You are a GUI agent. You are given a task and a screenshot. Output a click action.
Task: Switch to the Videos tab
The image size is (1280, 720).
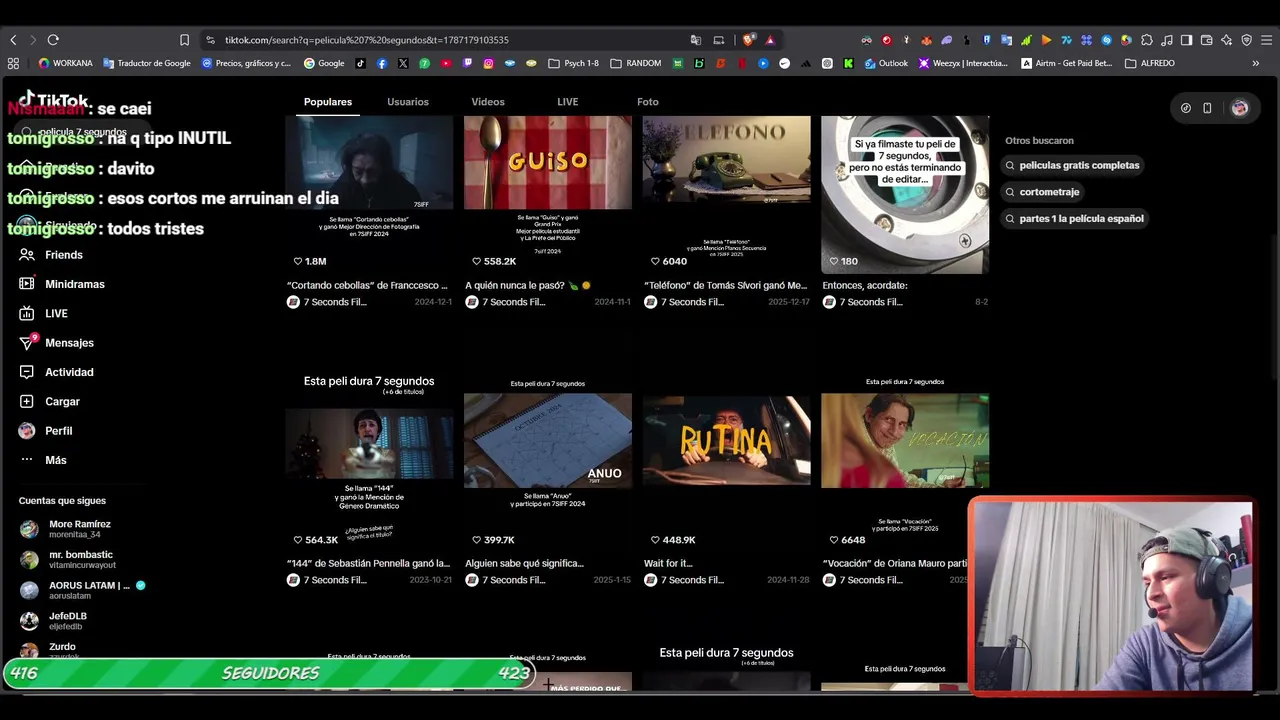(488, 102)
